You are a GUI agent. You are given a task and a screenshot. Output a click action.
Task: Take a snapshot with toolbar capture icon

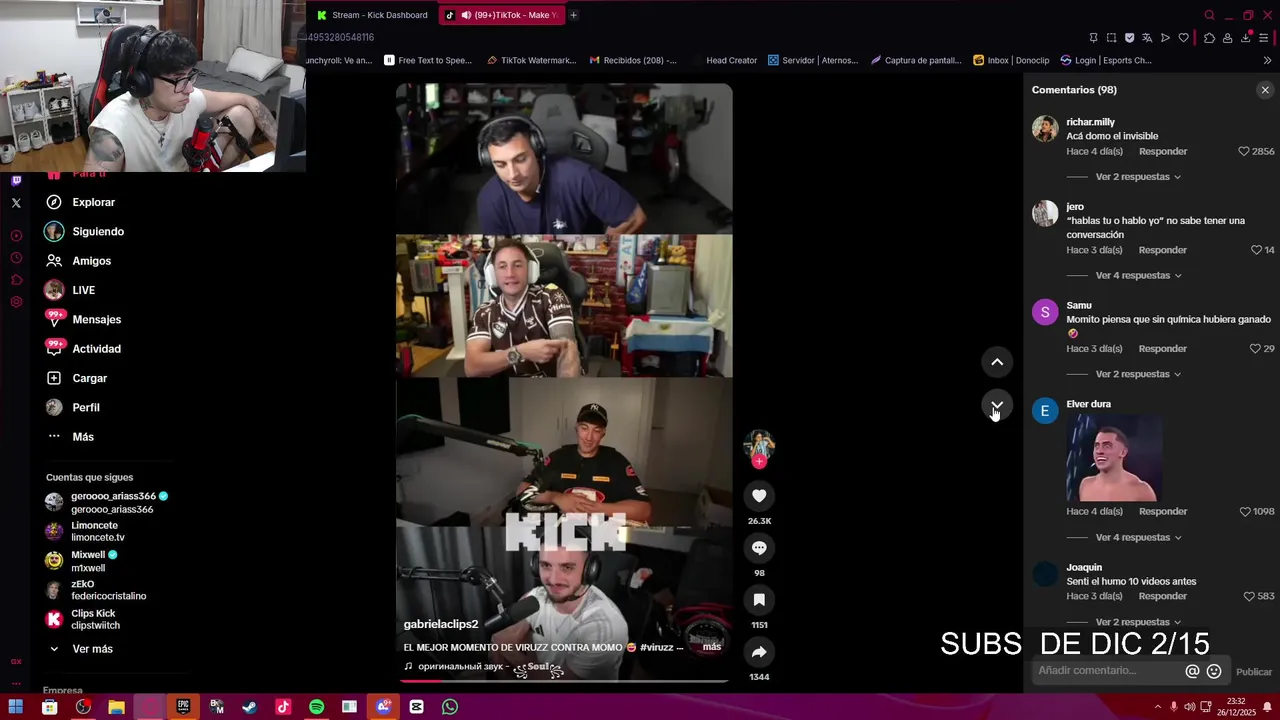click(x=1111, y=38)
